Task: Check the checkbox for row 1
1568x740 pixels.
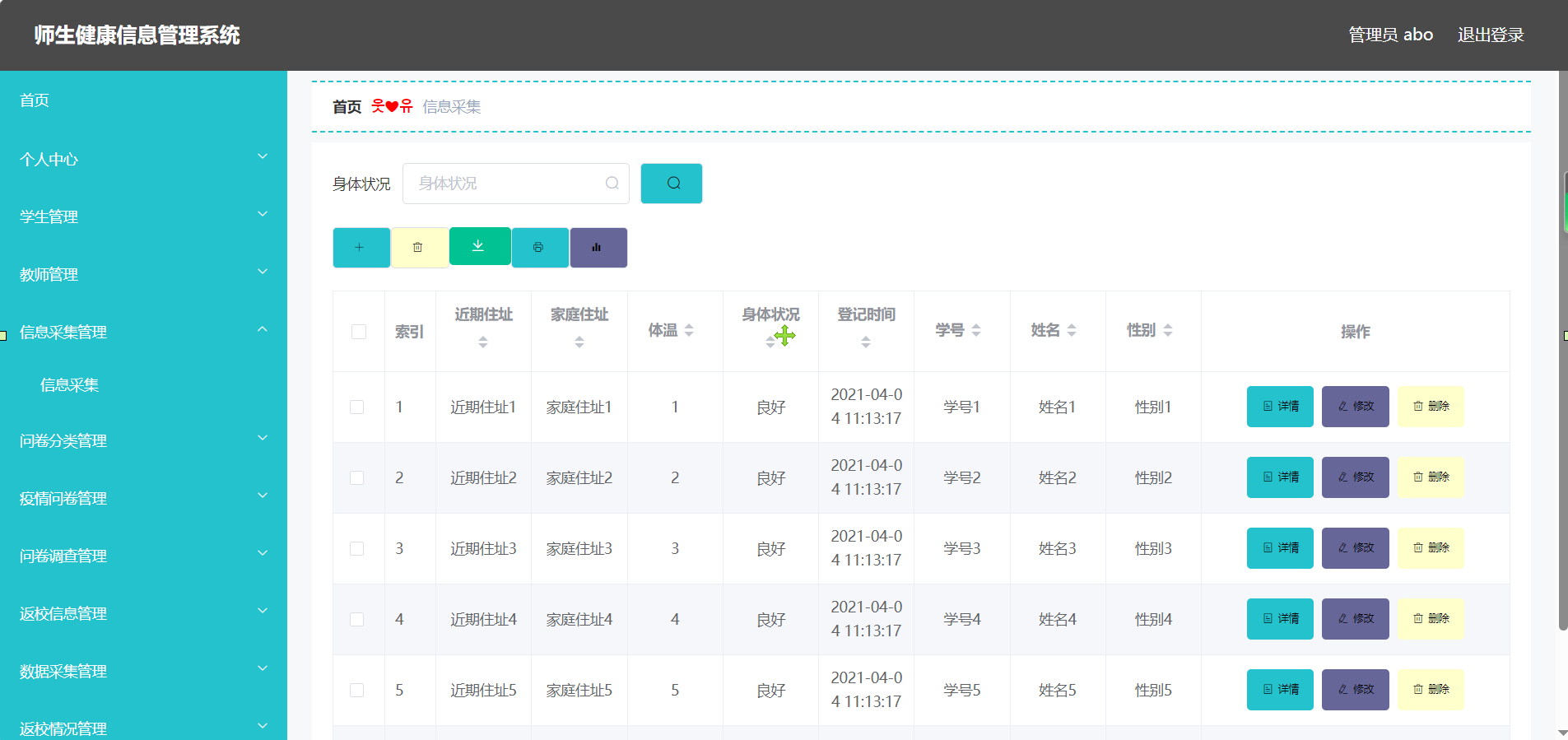Action: pos(357,407)
